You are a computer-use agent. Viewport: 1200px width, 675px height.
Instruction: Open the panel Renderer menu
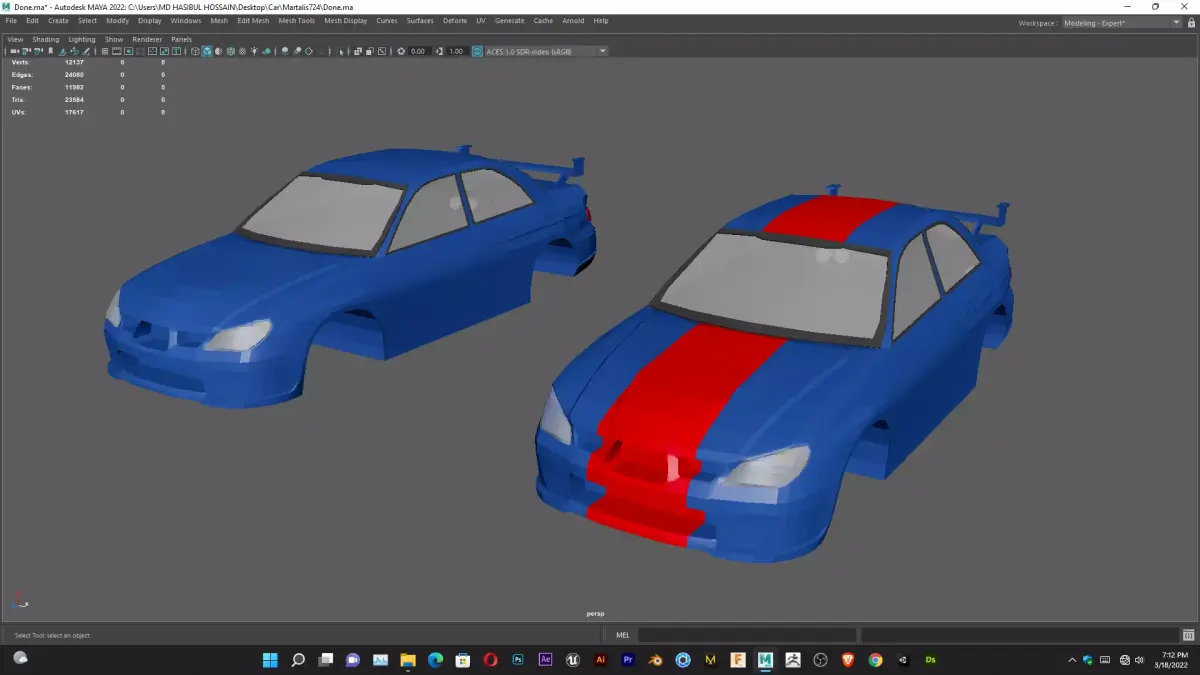click(x=147, y=40)
